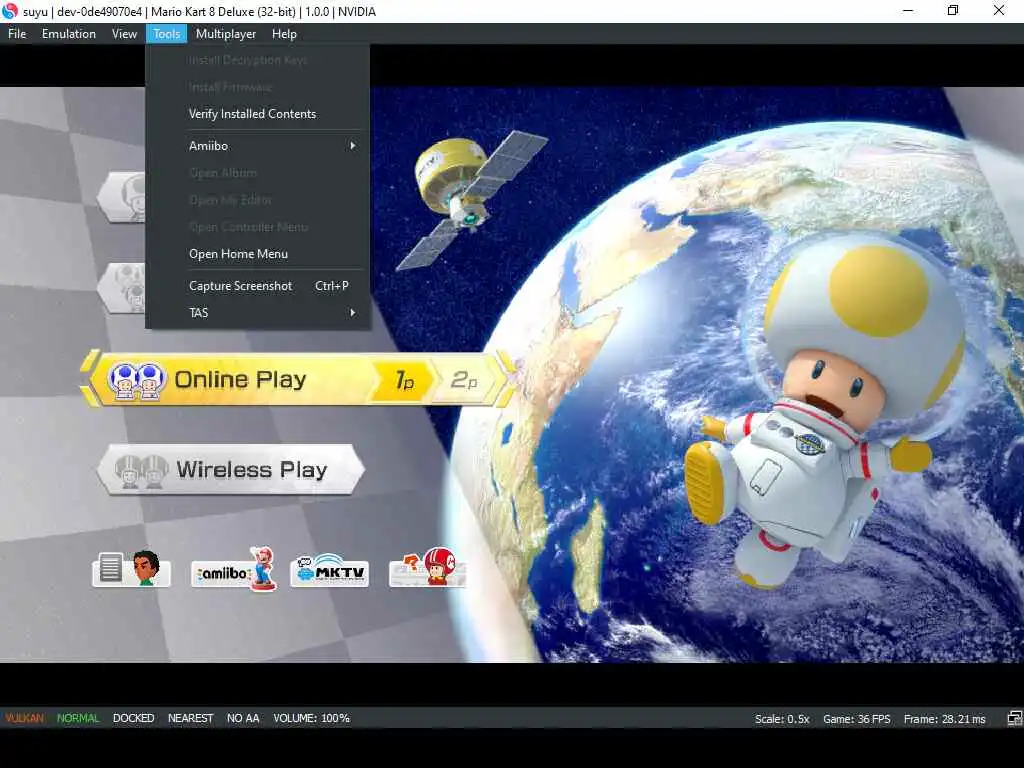
Task: Choose Capture Screenshot from Tools menu
Action: point(258,286)
